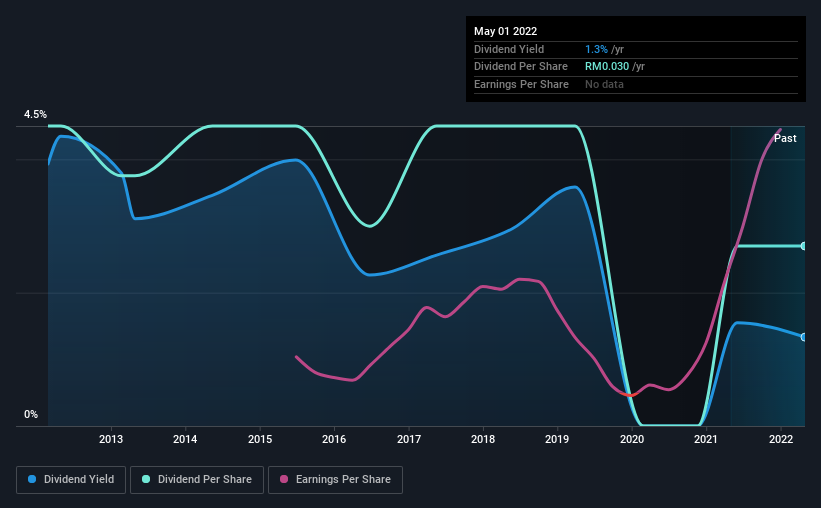Click the pink Earnings Per Share legend dot
The width and height of the screenshot is (821, 508).
(284, 479)
